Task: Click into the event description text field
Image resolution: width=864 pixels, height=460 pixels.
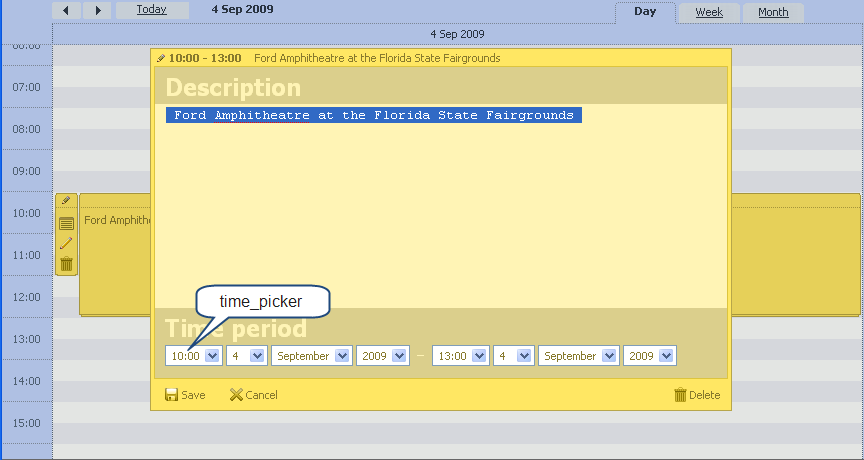Action: (440, 200)
